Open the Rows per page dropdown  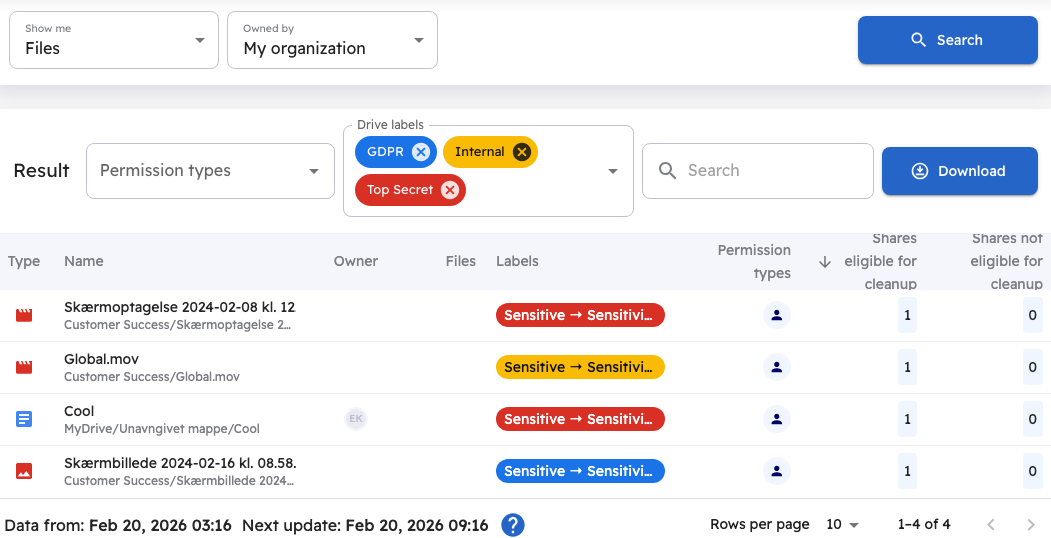coord(843,525)
